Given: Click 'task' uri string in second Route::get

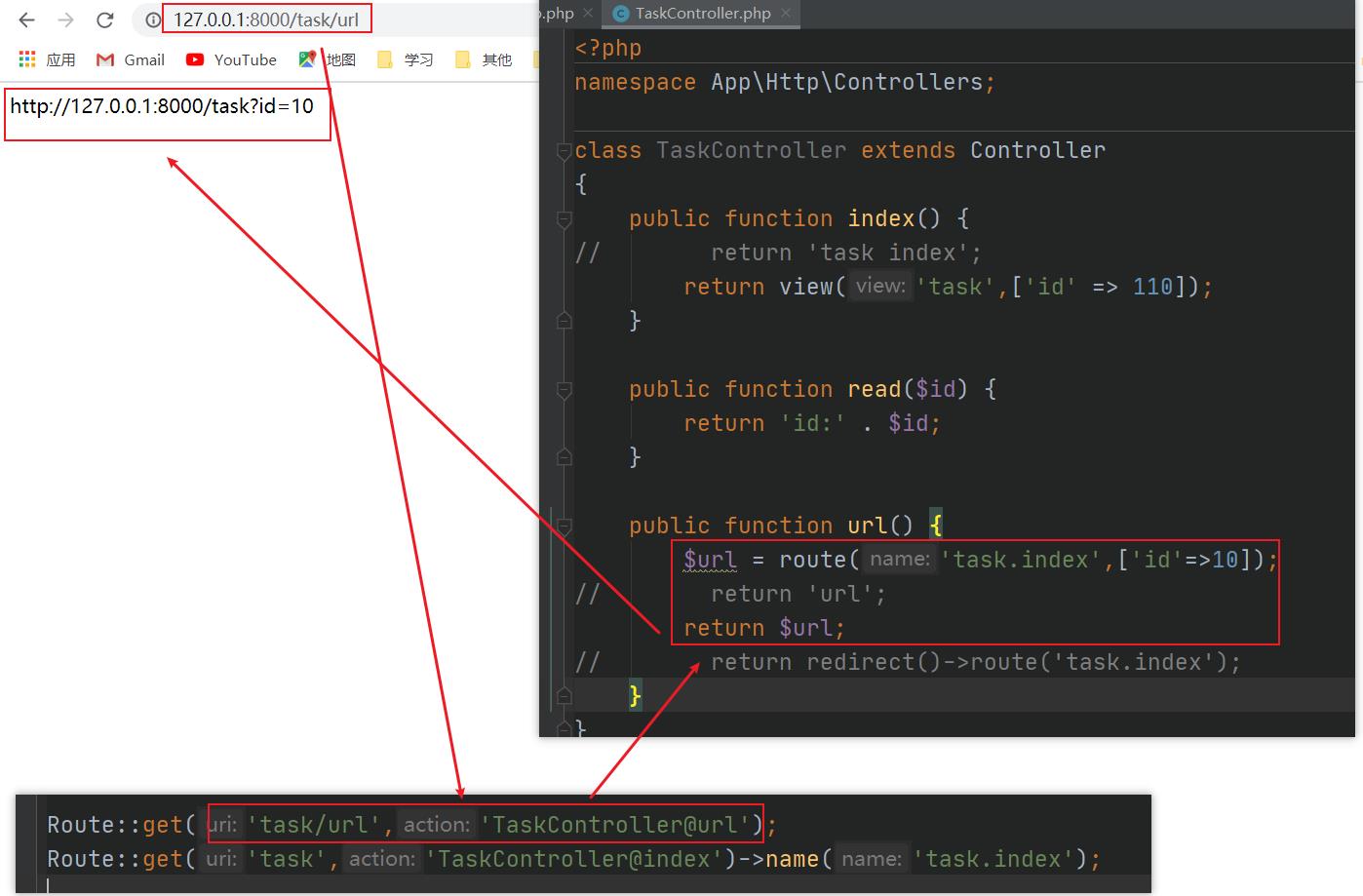Looking at the screenshot, I should (x=287, y=859).
